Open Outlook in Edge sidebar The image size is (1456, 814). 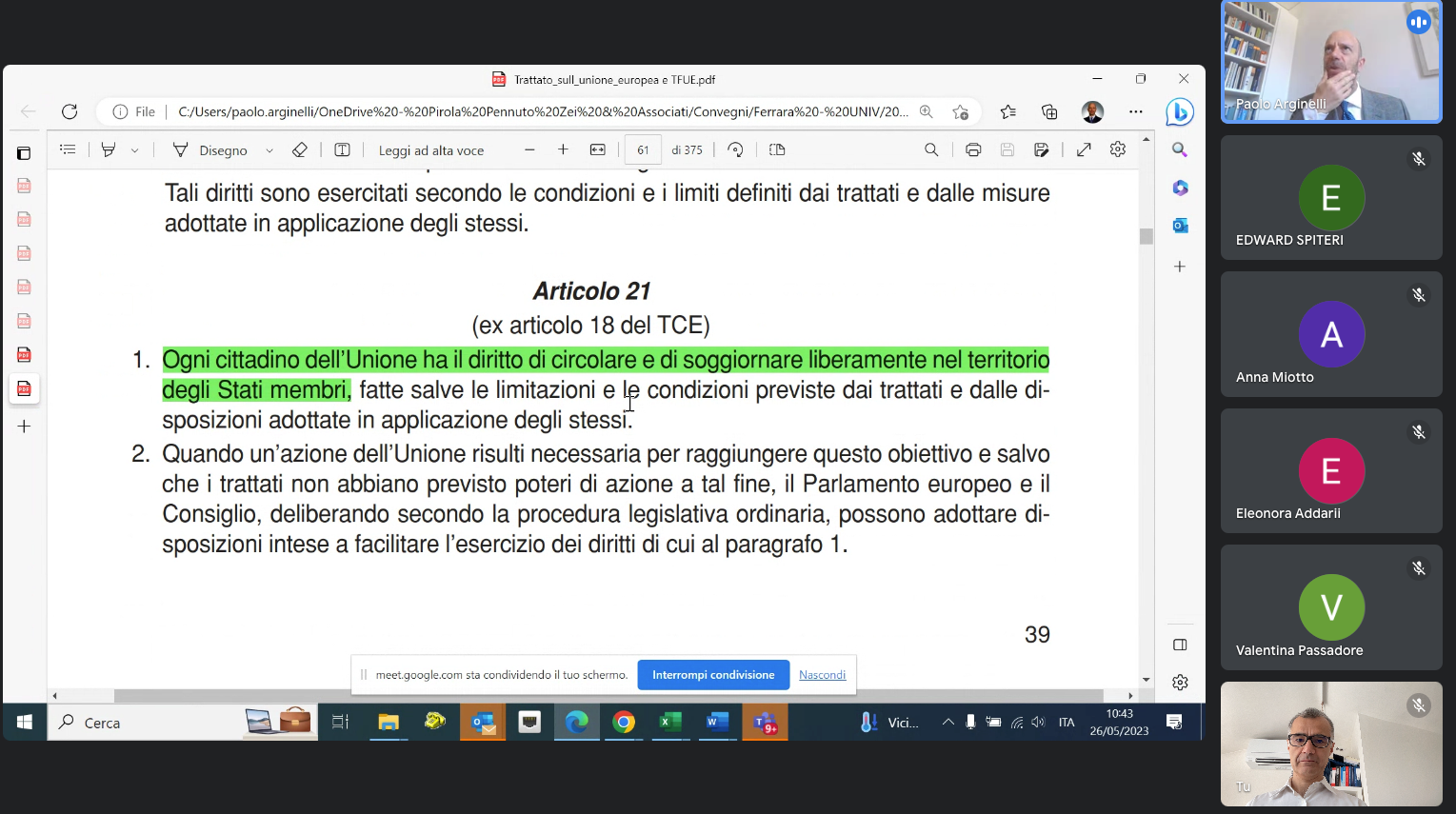(1180, 226)
